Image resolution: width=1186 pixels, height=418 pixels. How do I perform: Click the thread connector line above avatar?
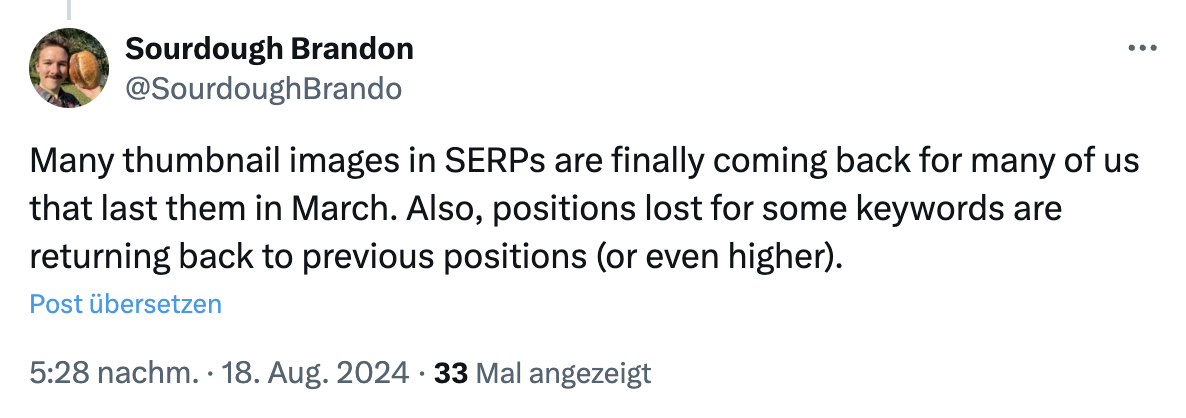tap(68, 9)
